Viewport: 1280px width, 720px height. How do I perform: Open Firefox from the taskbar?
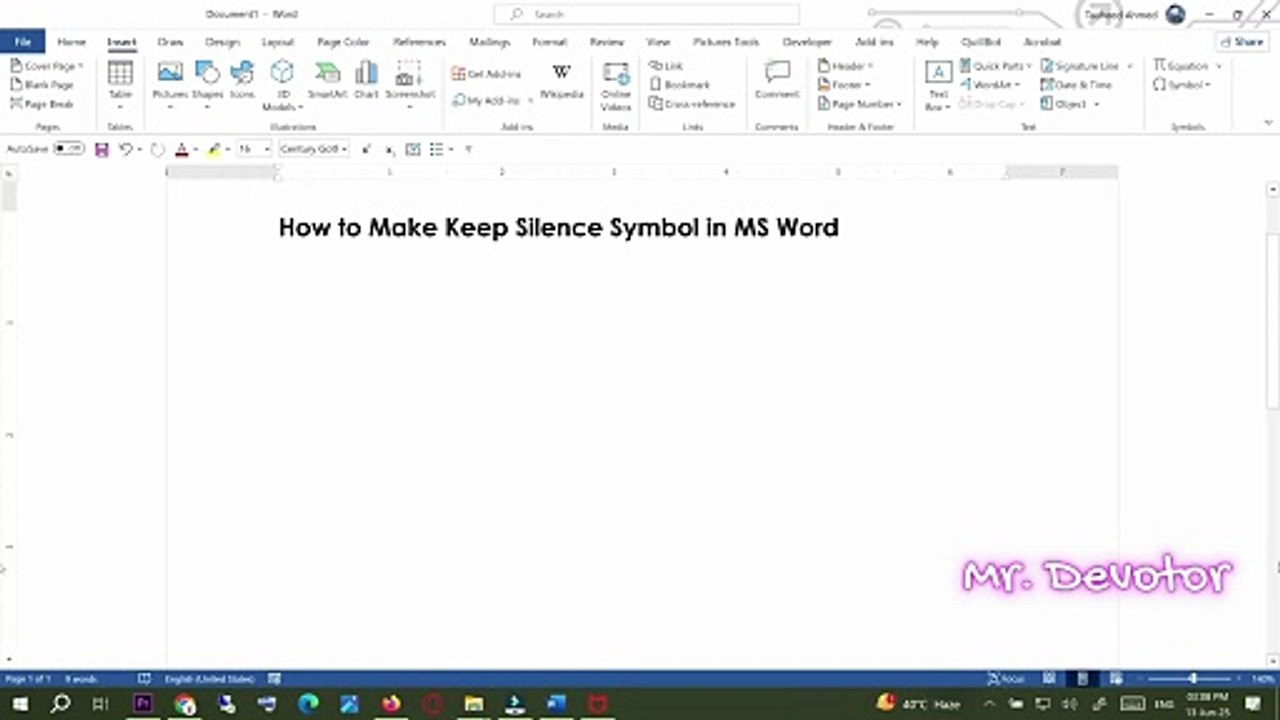(x=391, y=704)
